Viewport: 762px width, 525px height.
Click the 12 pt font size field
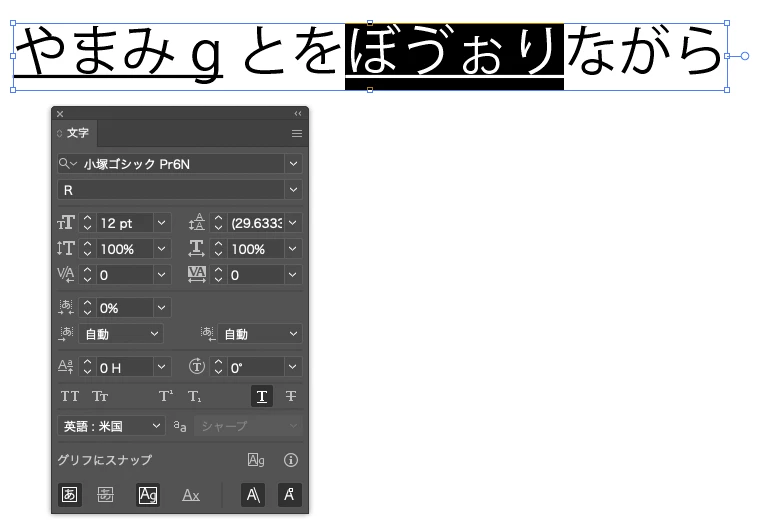click(125, 223)
